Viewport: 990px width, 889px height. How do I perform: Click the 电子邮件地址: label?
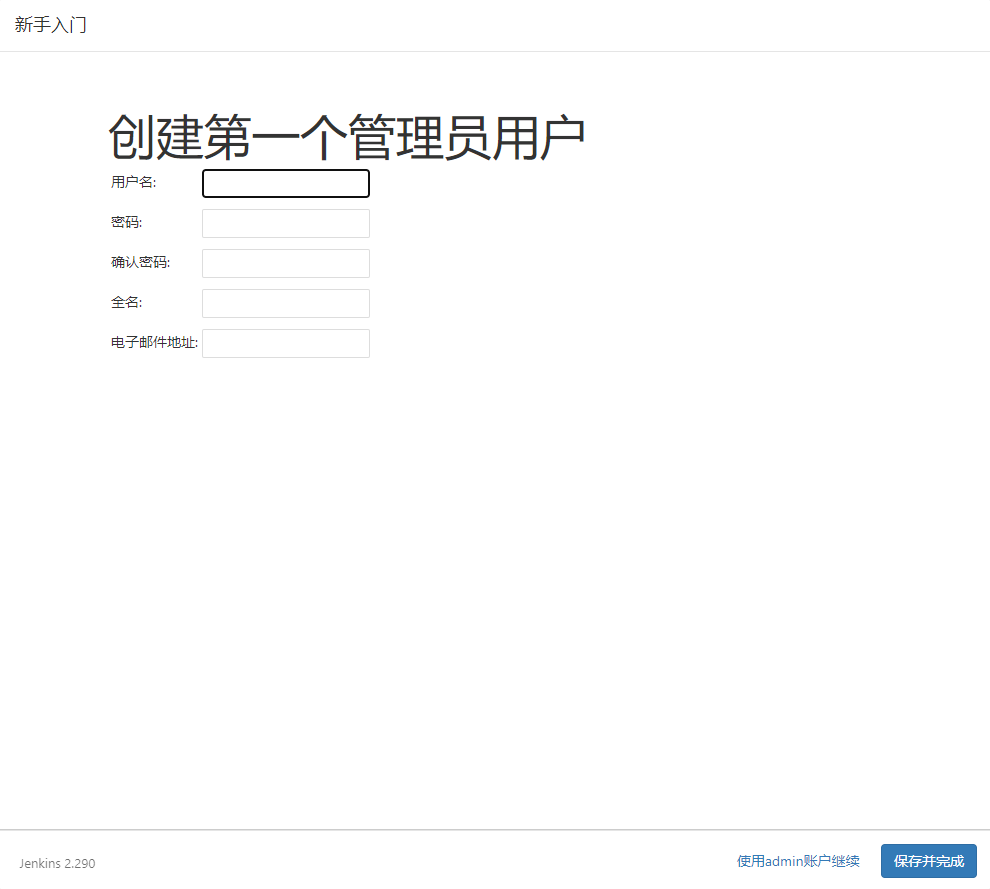(x=154, y=342)
